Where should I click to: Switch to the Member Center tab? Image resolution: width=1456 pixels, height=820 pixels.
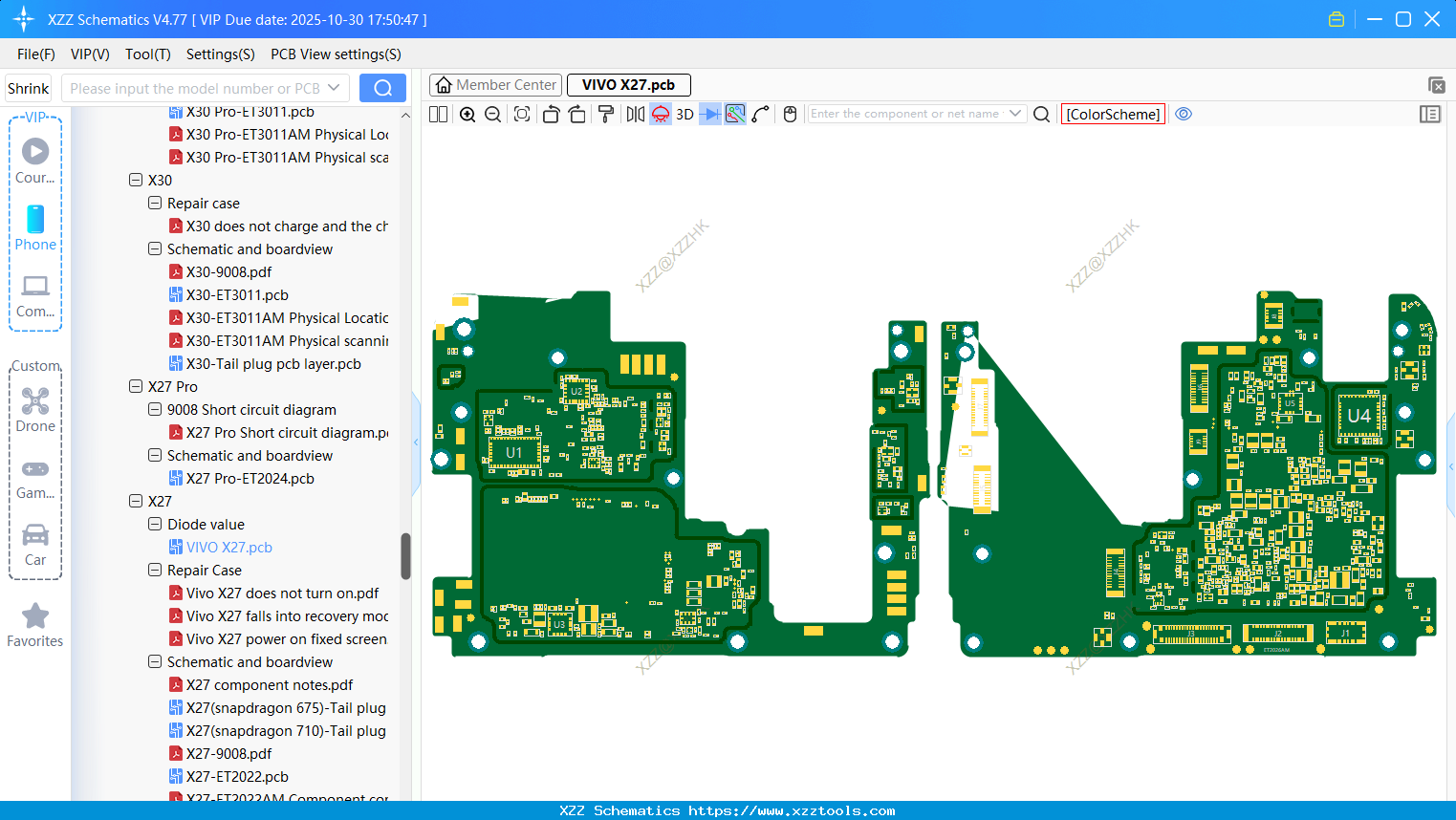[x=496, y=85]
